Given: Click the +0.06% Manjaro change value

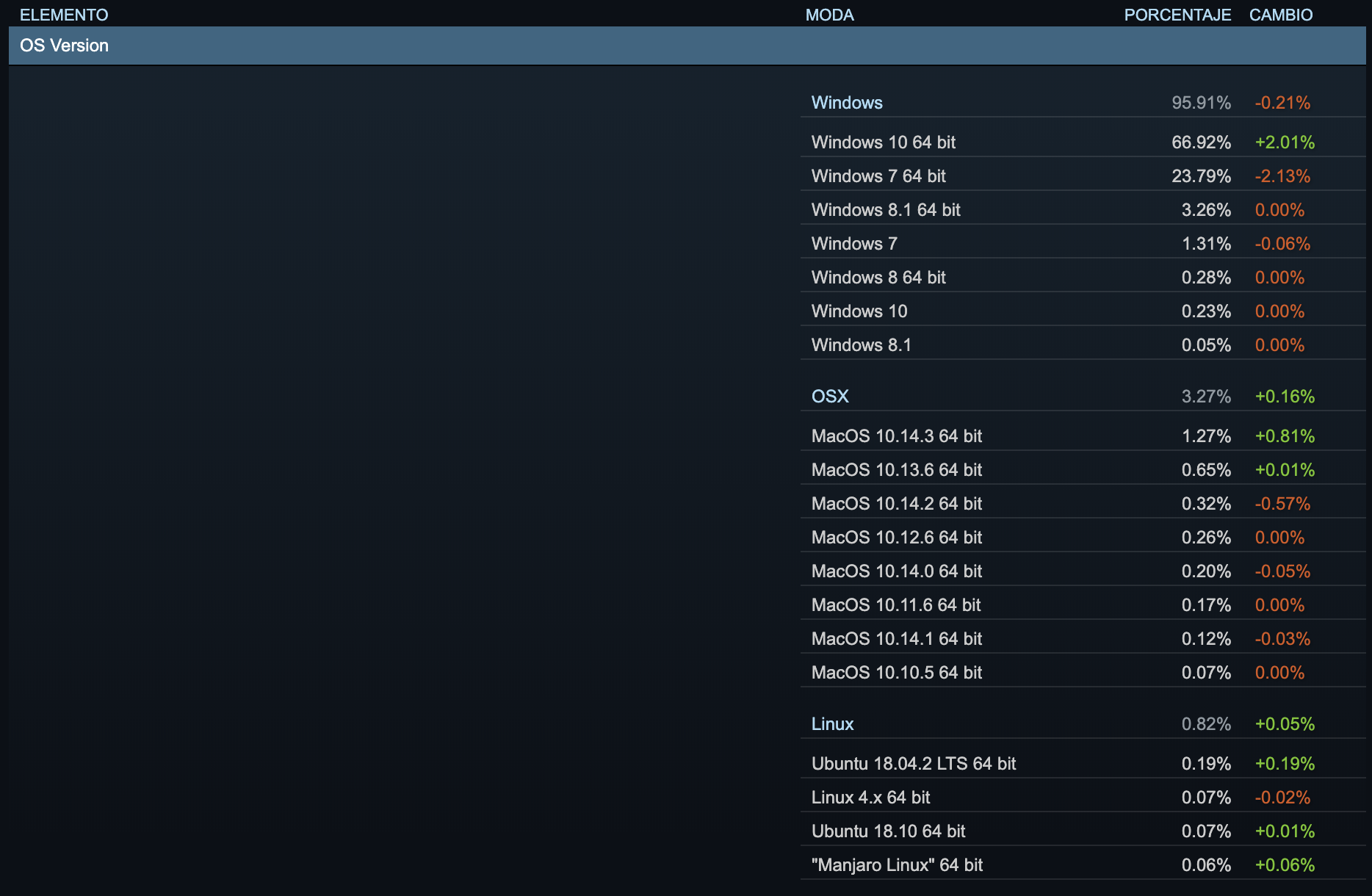Looking at the screenshot, I should pyautogui.click(x=1285, y=865).
